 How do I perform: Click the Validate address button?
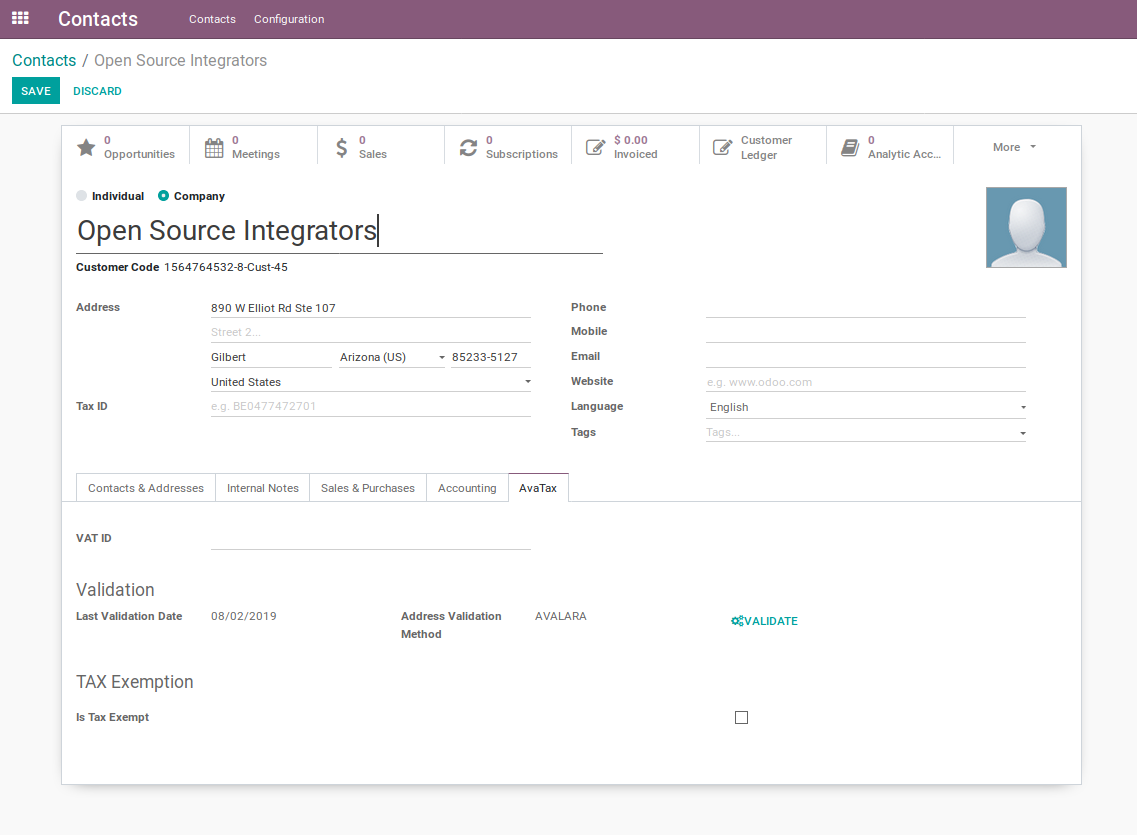(x=765, y=621)
